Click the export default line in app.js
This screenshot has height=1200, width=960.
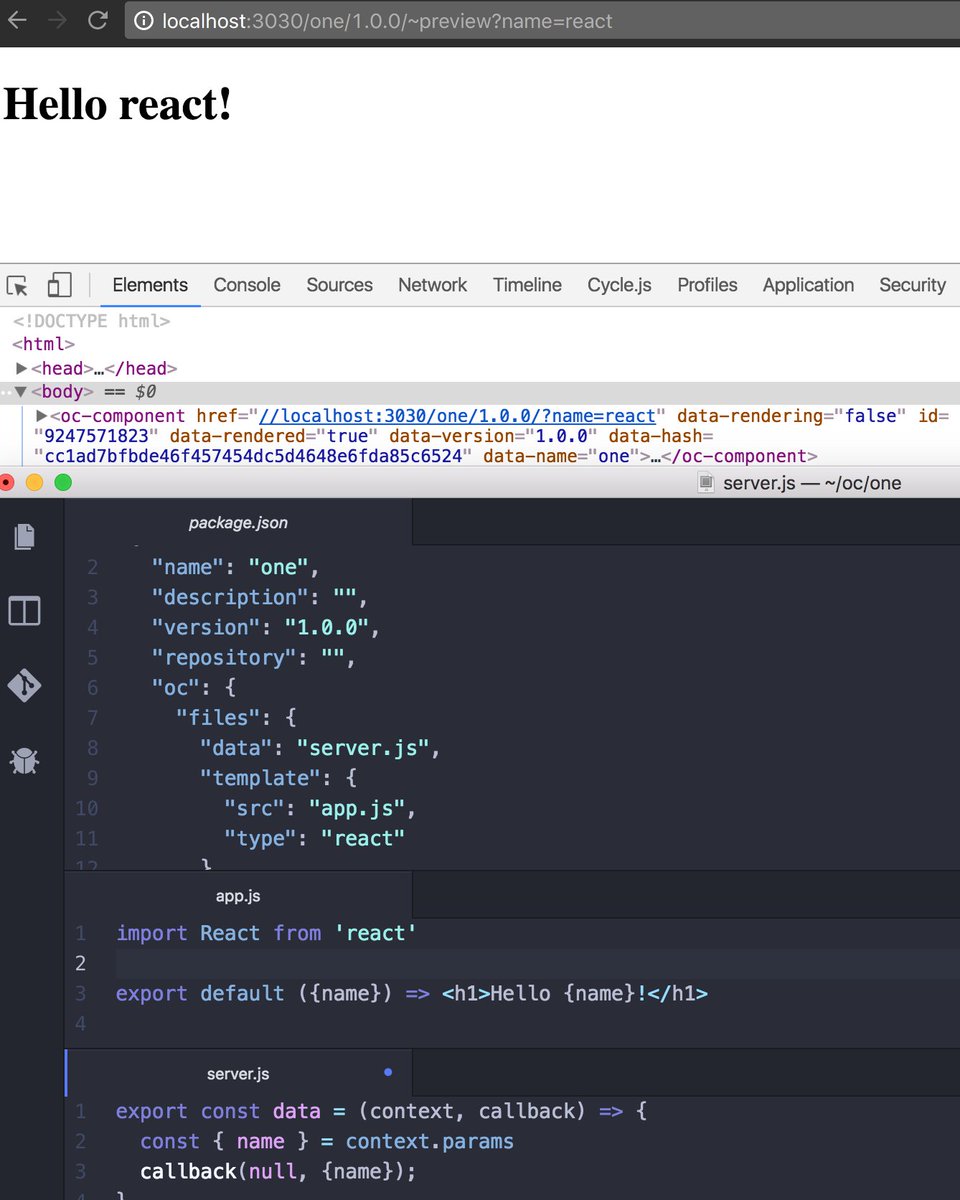pyautogui.click(x=412, y=993)
